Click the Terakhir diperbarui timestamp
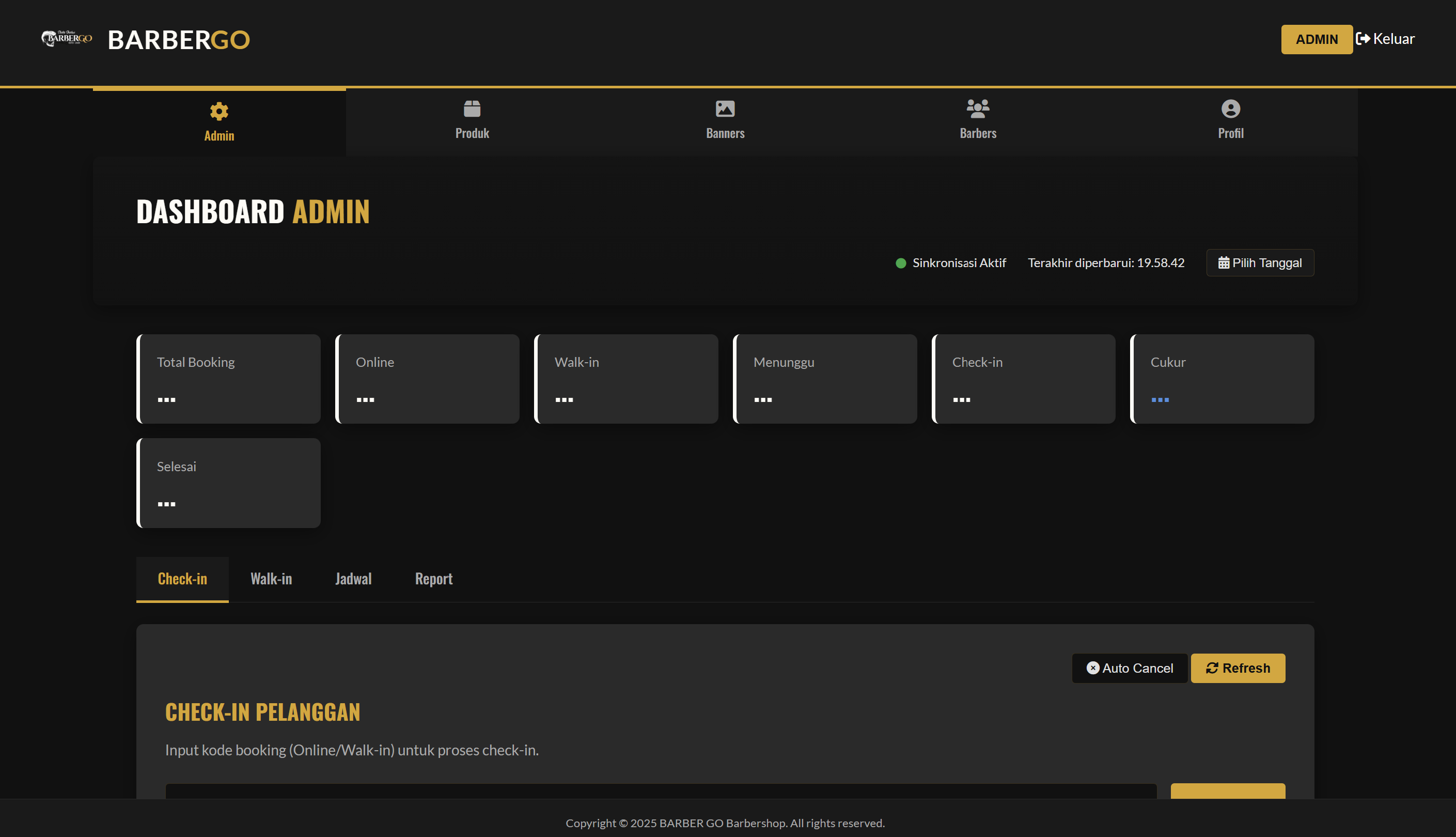This screenshot has width=1456, height=837. point(1106,262)
